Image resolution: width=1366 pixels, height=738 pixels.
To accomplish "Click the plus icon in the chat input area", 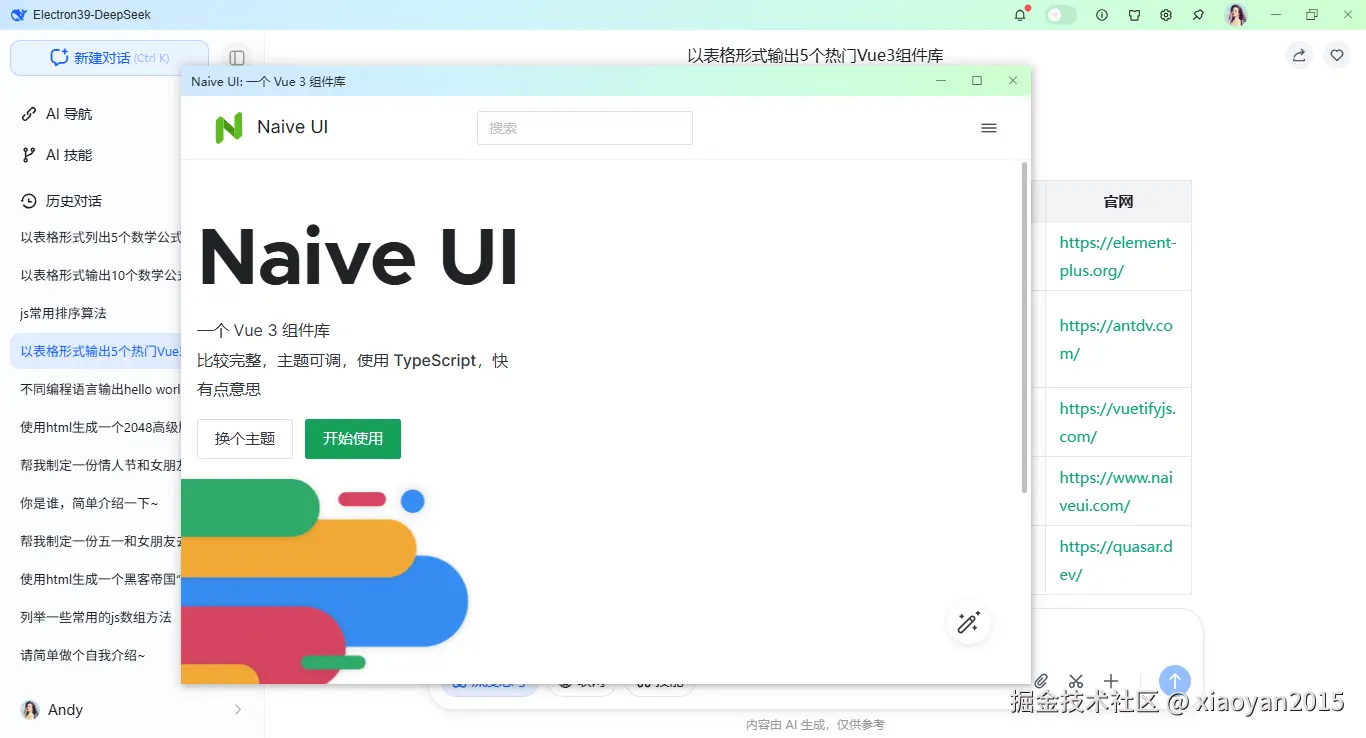I will 1110,681.
